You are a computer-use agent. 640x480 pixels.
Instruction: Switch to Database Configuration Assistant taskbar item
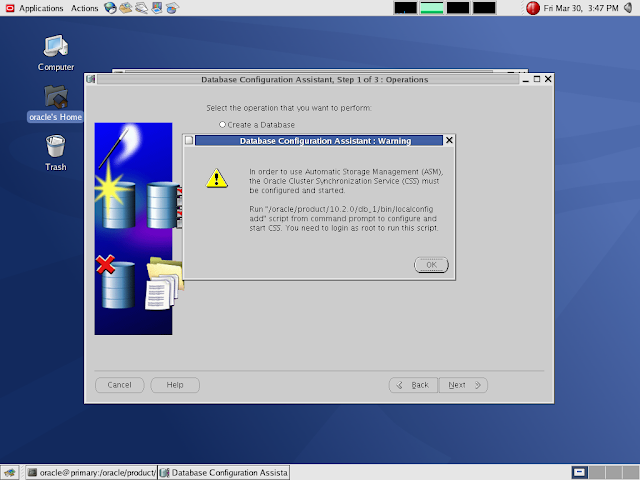(x=224, y=473)
